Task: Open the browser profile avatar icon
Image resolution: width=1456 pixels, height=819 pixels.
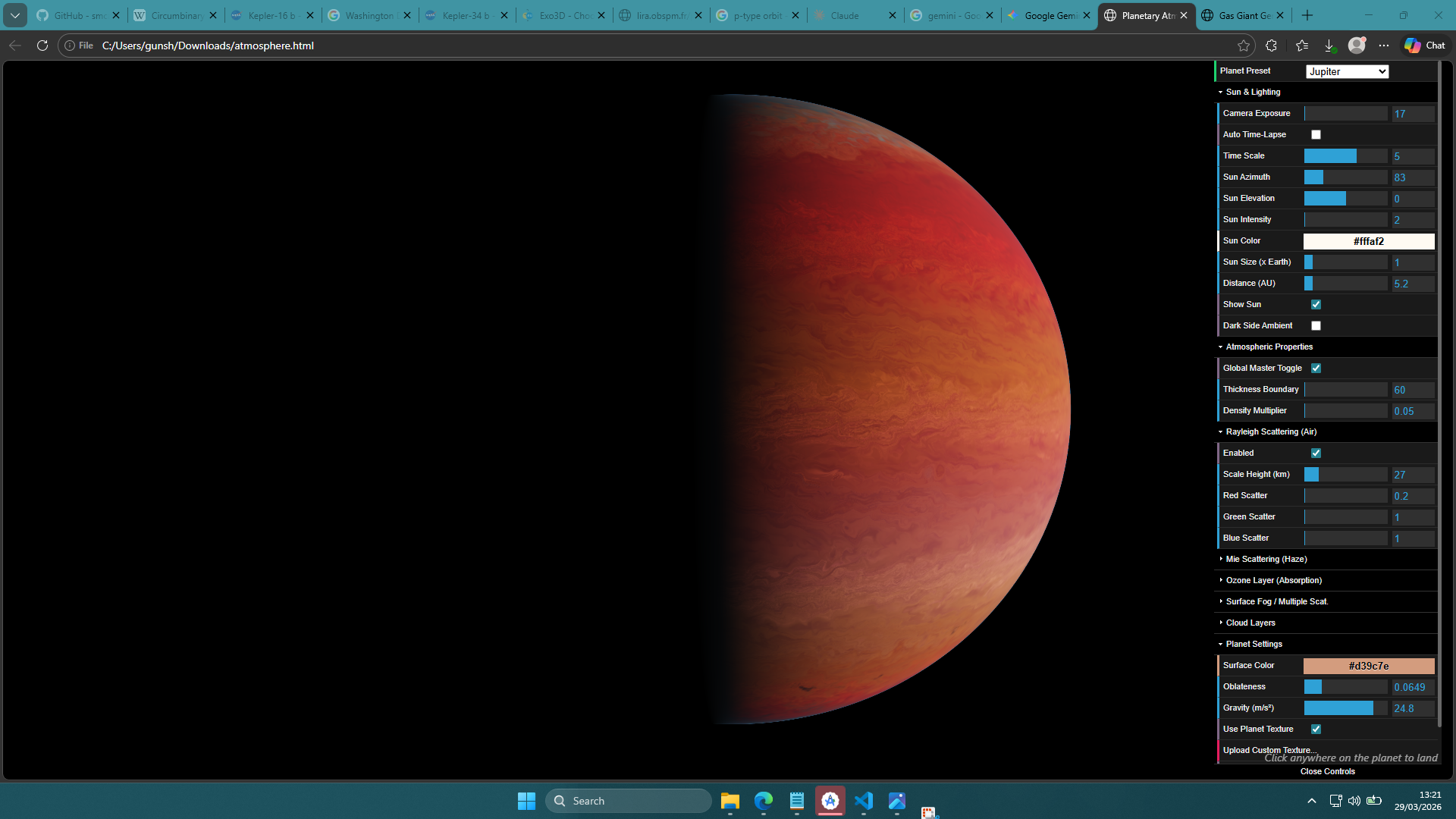Action: coord(1357,45)
